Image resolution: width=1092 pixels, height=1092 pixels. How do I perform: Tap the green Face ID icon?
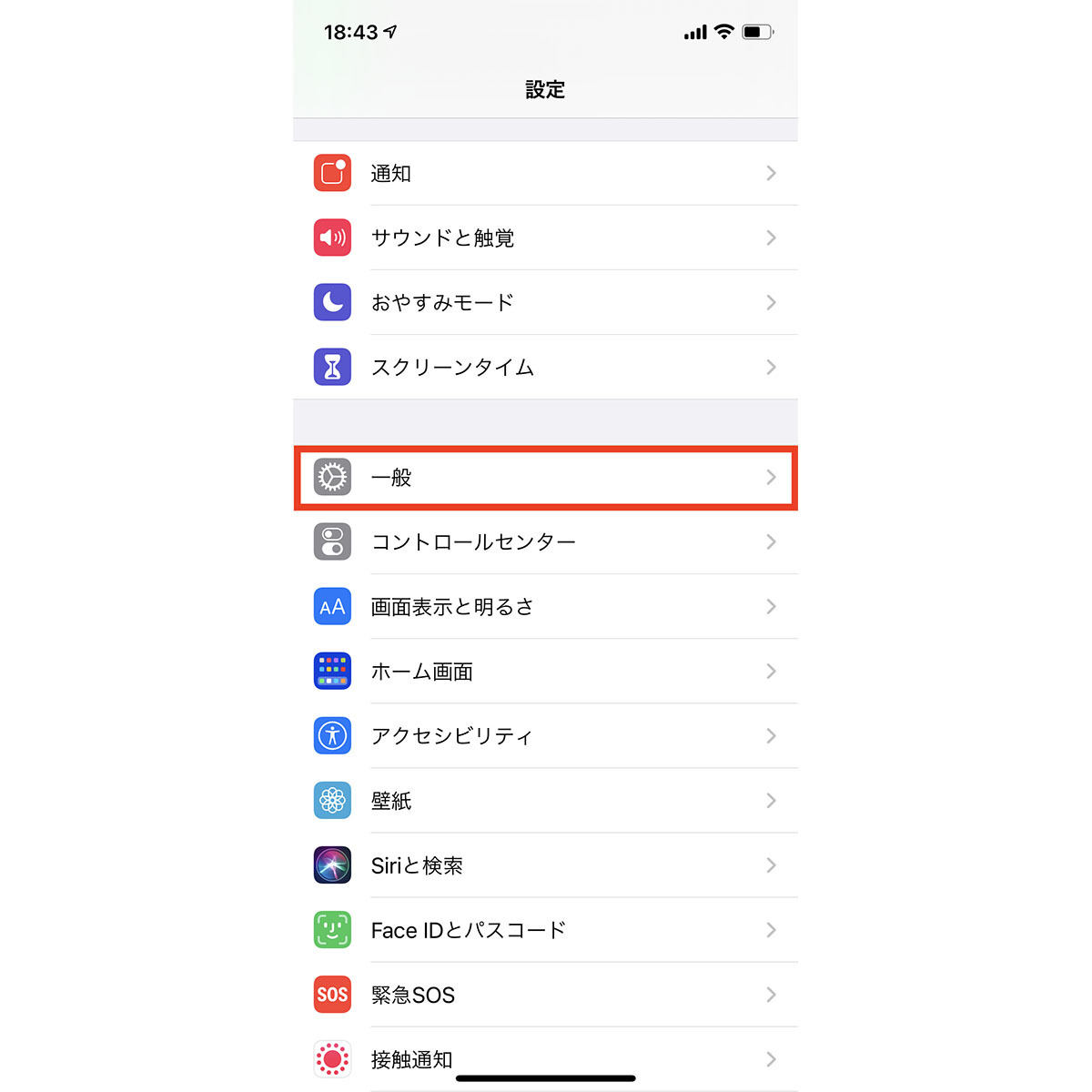[x=332, y=929]
